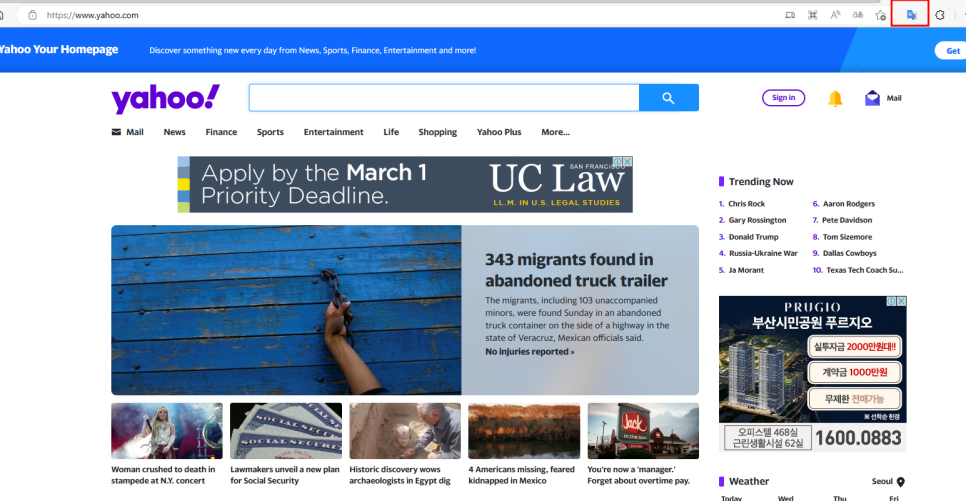This screenshot has width=966, height=501.
Task: Open 343 migrants found headline
Action: click(576, 270)
